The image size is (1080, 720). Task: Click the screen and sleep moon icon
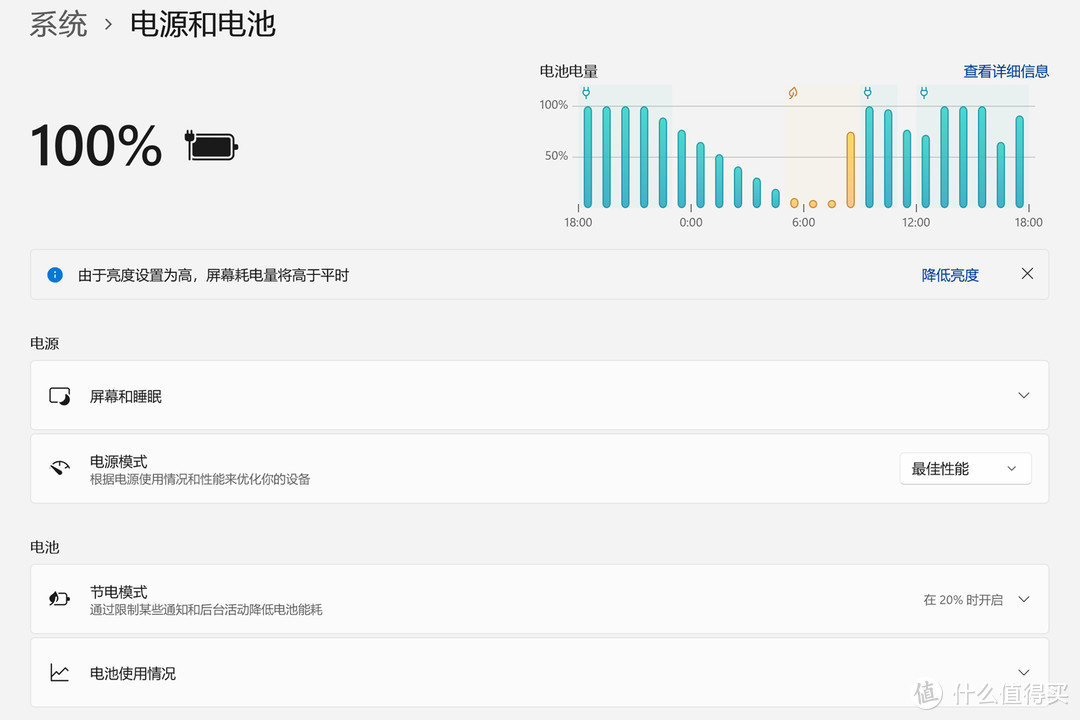click(x=59, y=395)
